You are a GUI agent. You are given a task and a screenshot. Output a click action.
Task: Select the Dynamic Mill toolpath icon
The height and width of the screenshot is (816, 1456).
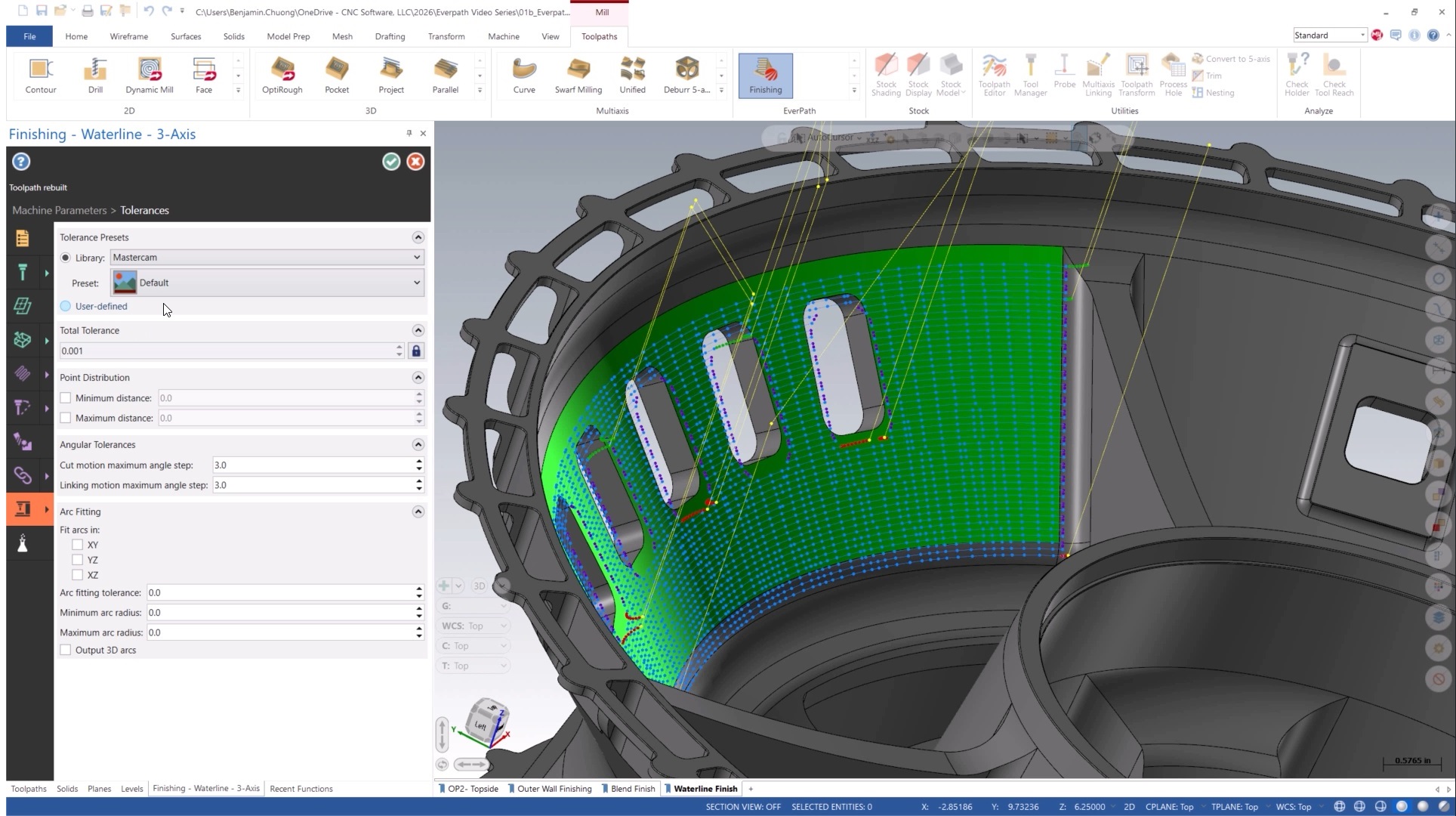pos(150,75)
